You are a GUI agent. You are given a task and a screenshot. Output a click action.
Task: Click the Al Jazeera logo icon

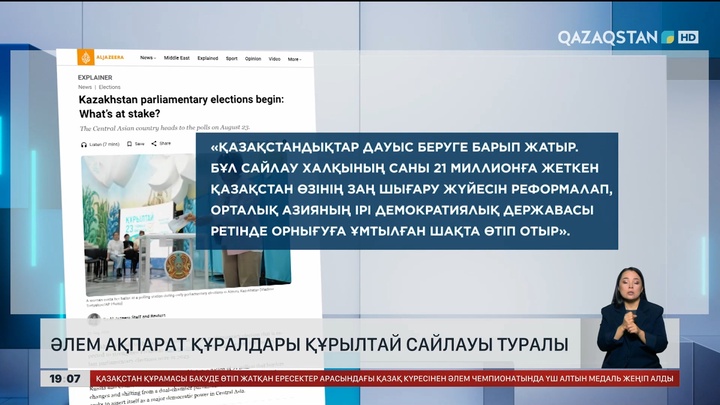(86, 57)
